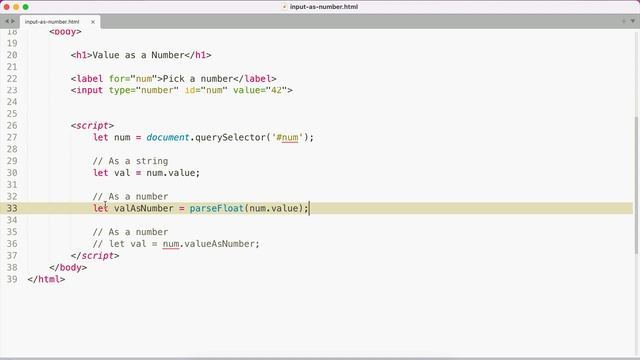640x360 pixels.
Task: Click querySelector on line 27
Action: tap(230, 138)
